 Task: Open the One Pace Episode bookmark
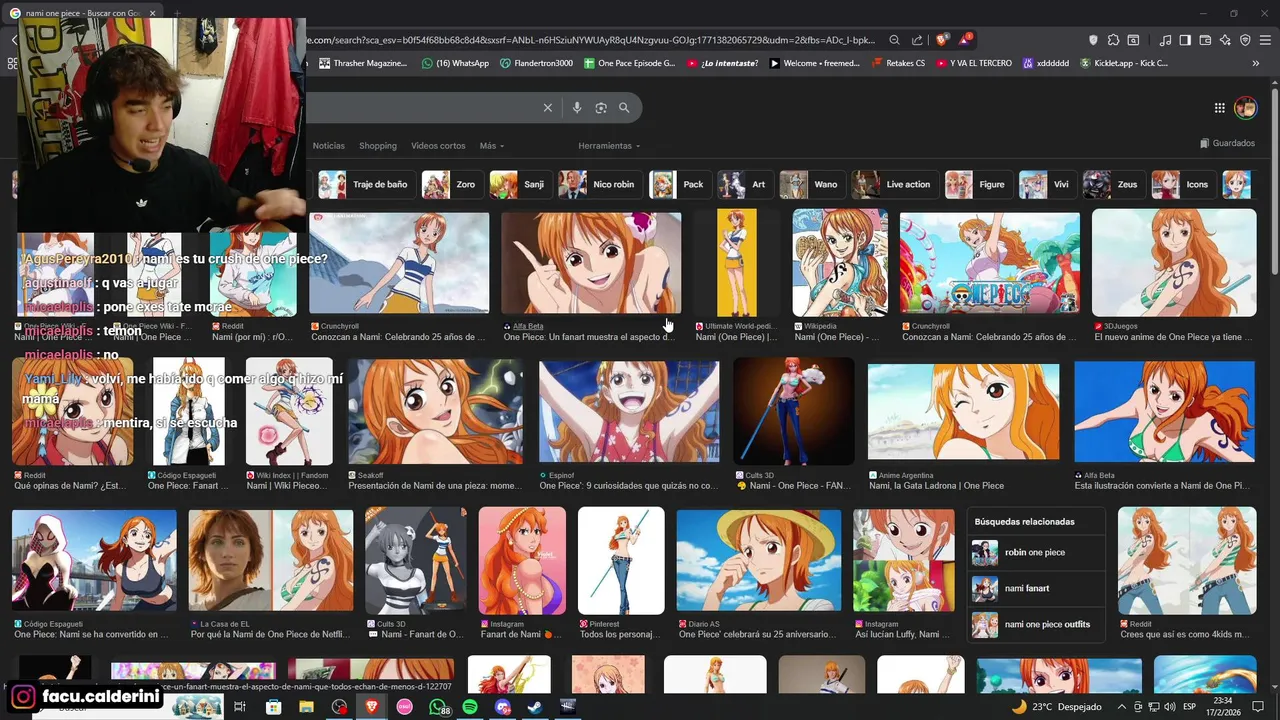point(629,63)
